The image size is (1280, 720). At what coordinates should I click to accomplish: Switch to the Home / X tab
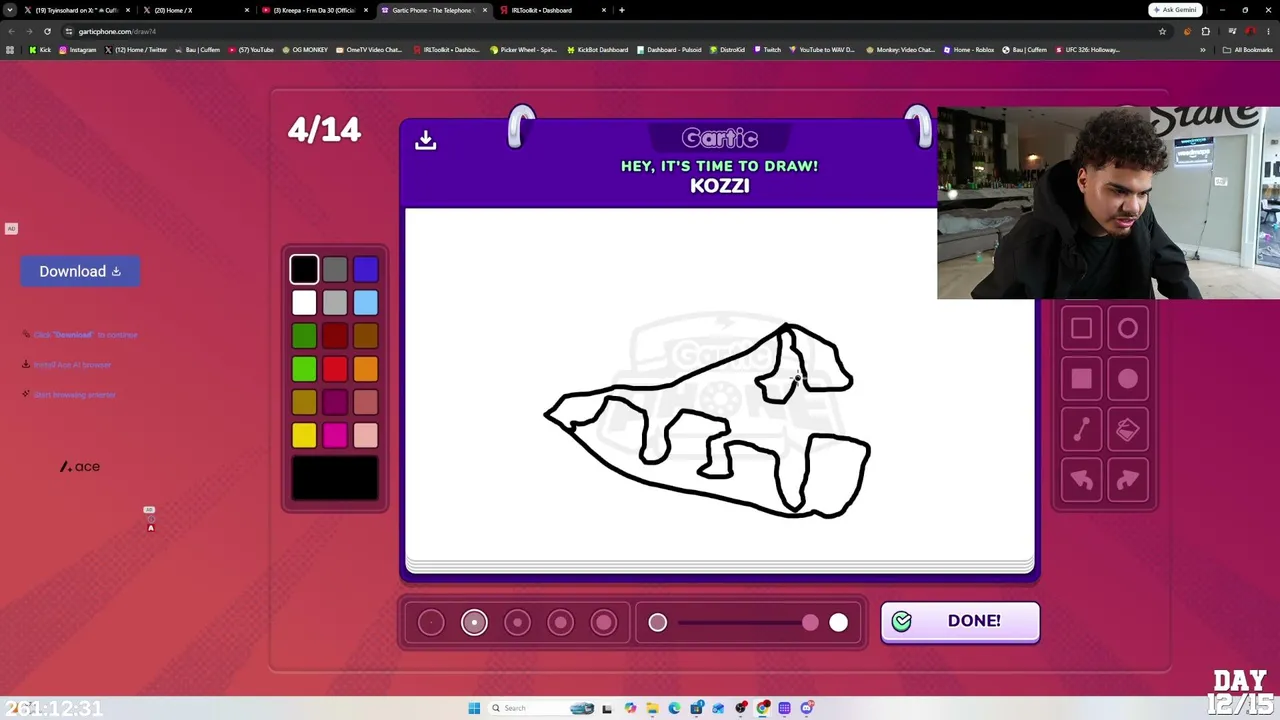194,10
